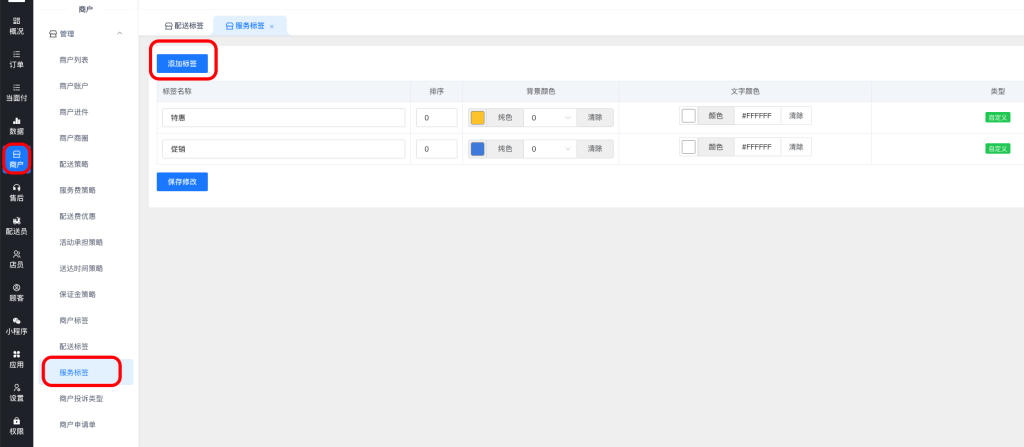Image resolution: width=1024 pixels, height=447 pixels.
Task: Collapse the 管理 menu group
Action: tap(120, 34)
